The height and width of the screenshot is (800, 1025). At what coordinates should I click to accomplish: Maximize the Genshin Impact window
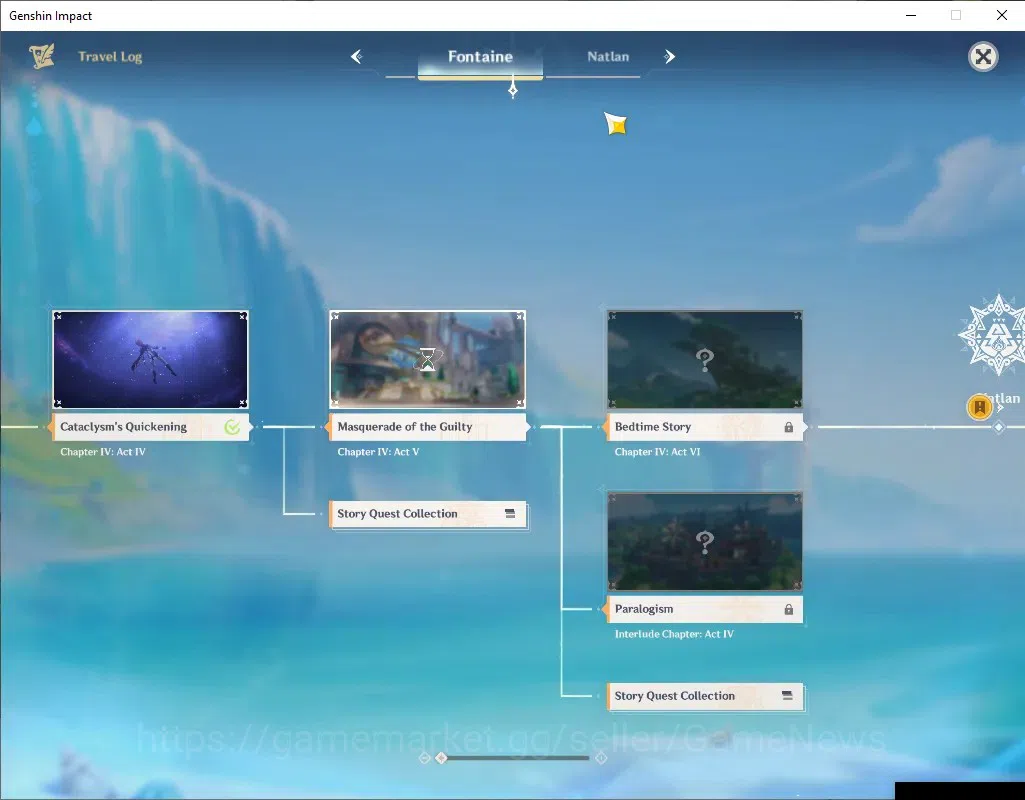956,15
